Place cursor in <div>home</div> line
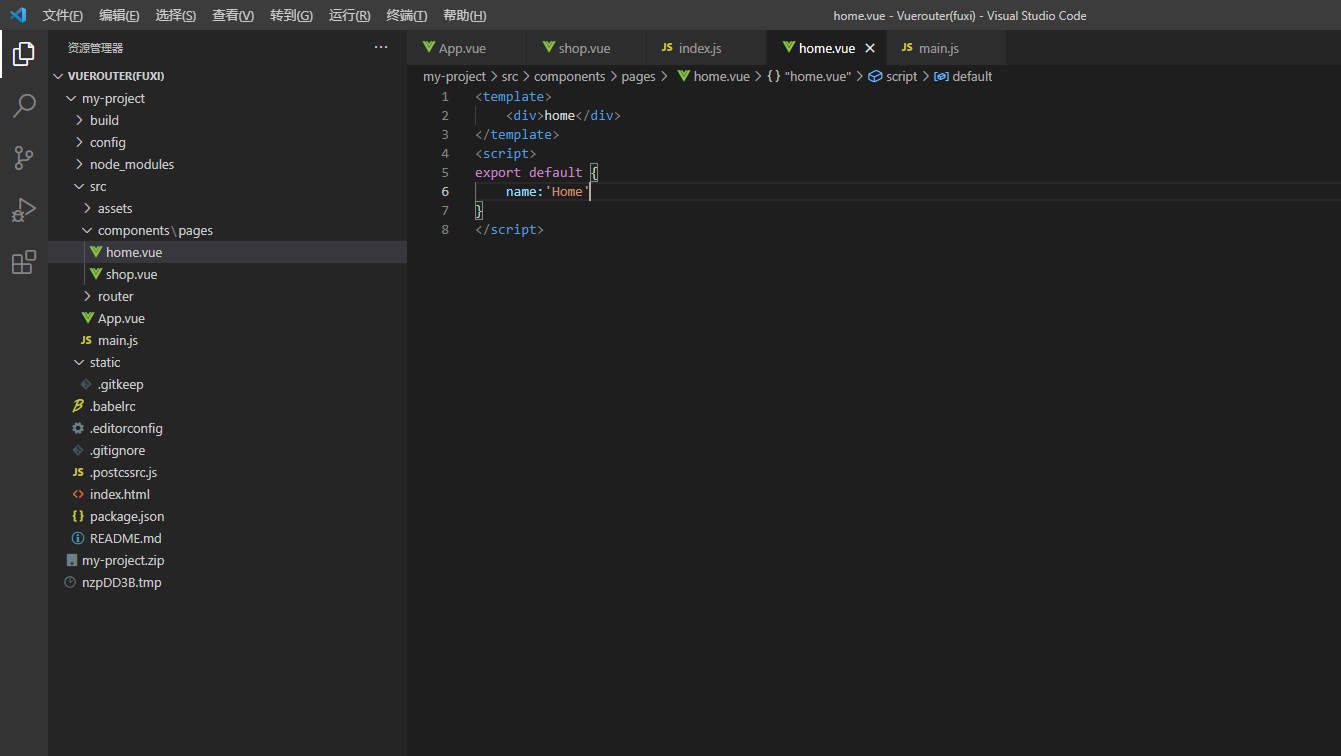Viewport: 1341px width, 756px height. click(563, 115)
